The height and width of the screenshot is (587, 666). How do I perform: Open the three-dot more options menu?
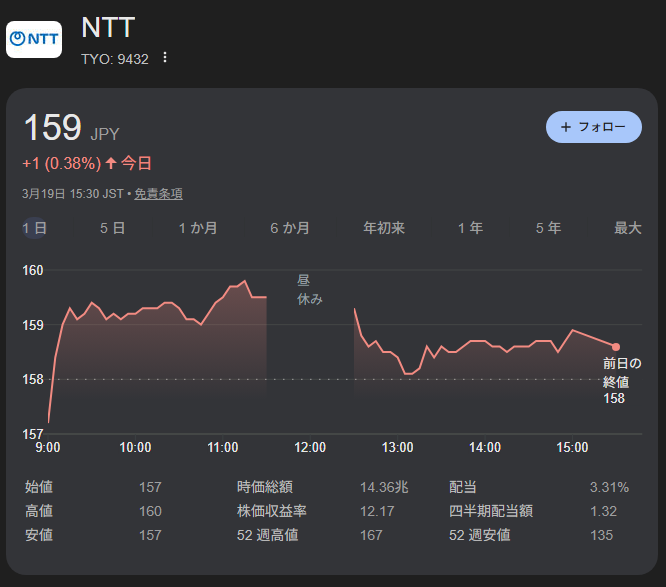click(165, 58)
